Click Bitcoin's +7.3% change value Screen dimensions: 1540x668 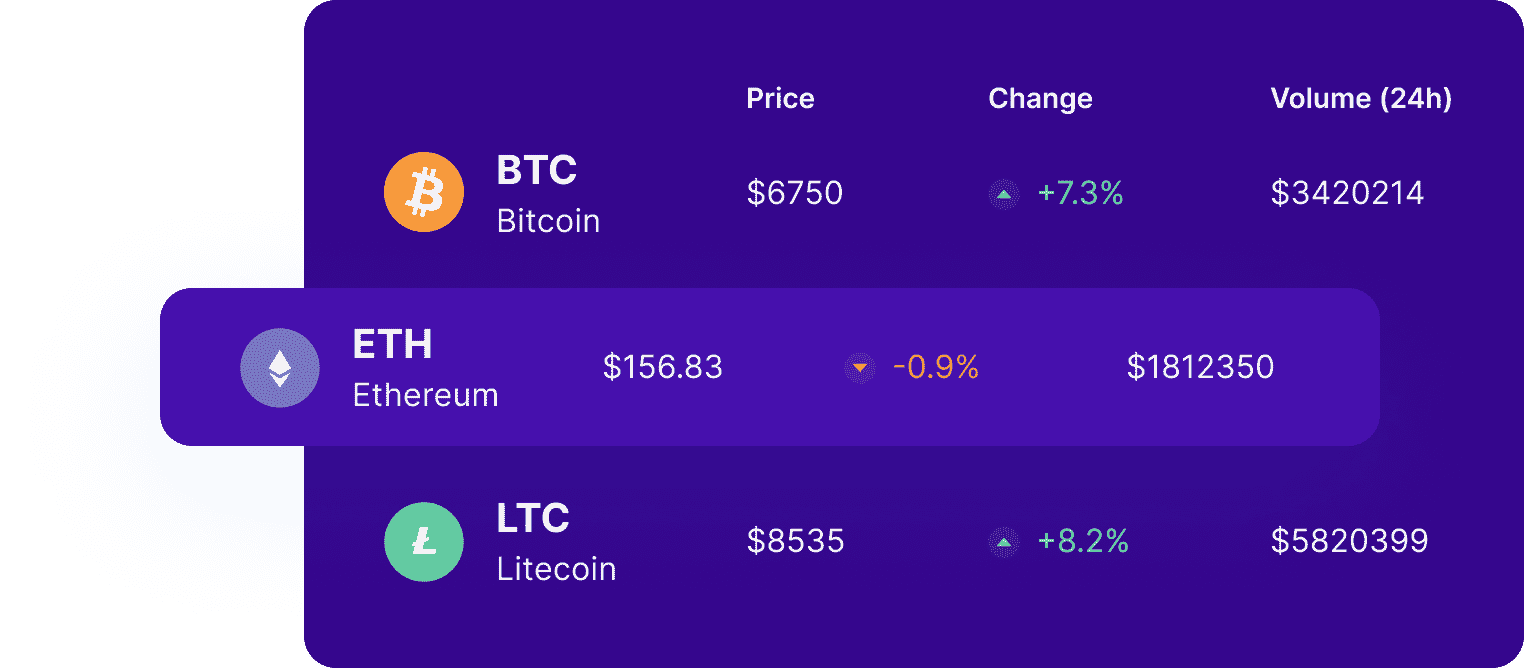[1081, 193]
